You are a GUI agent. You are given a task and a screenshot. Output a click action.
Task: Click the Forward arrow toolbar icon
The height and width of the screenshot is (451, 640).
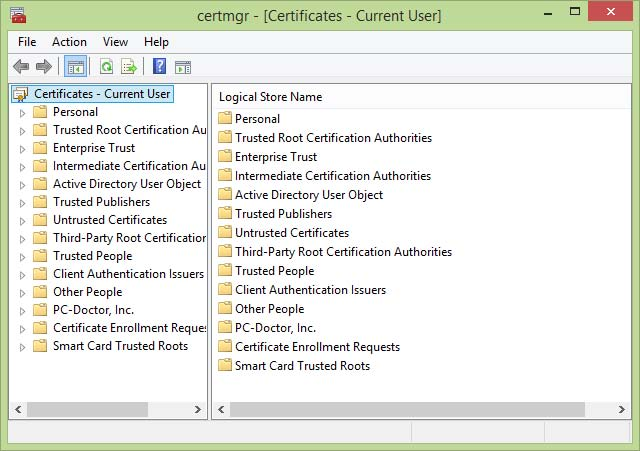[x=43, y=67]
